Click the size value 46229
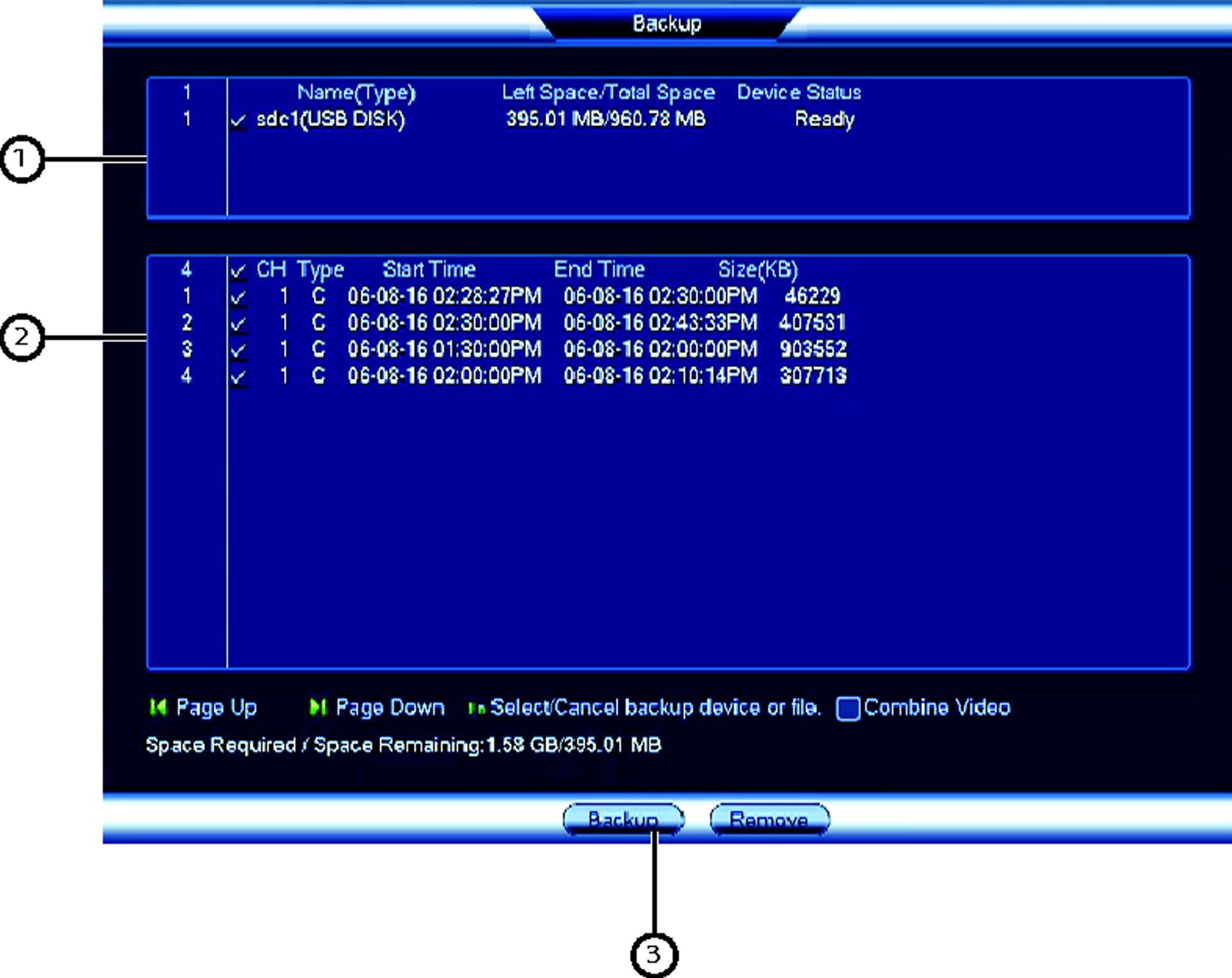Image resolution: width=1232 pixels, height=978 pixels. point(812,296)
